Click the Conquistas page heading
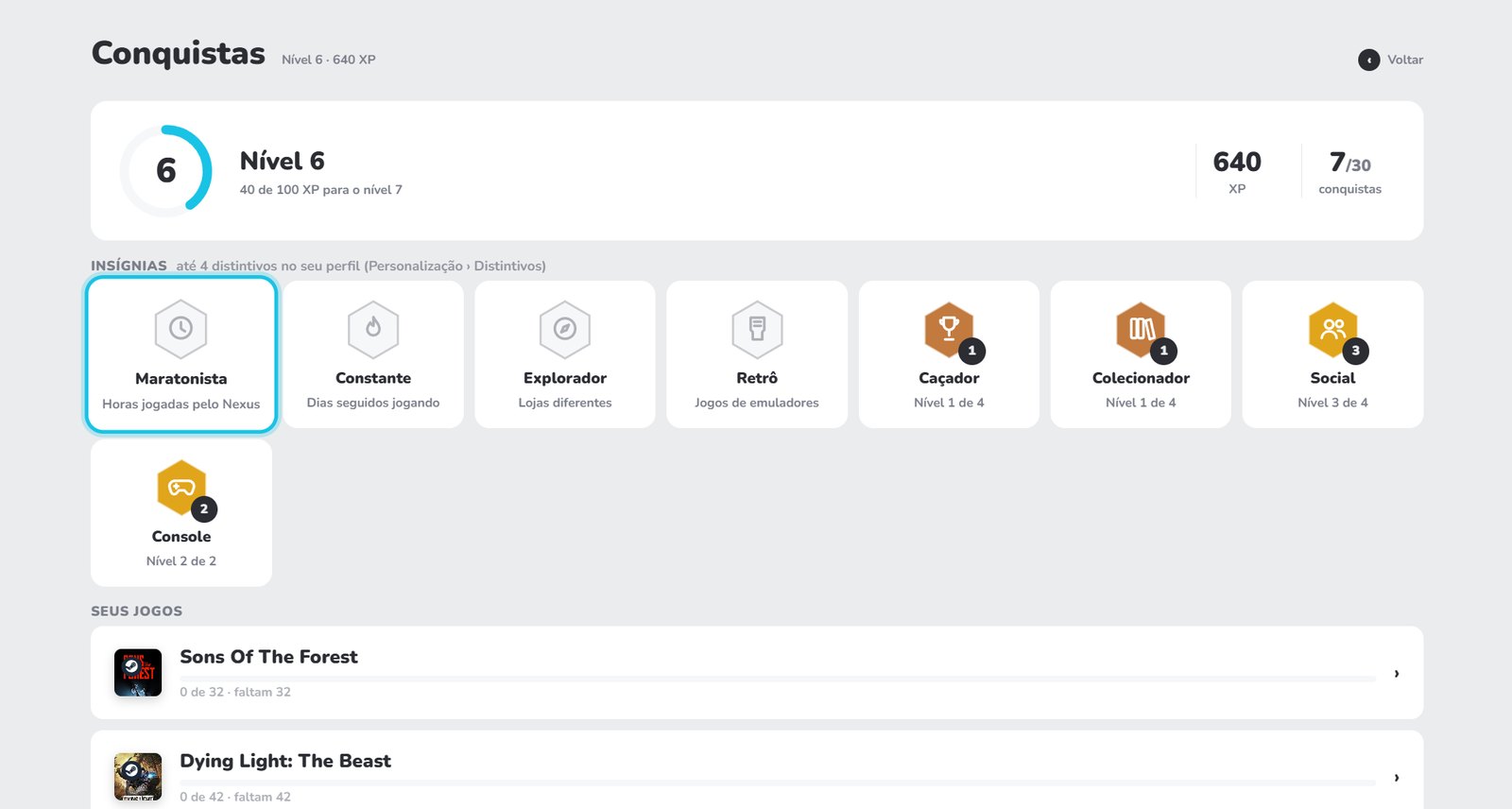 pyautogui.click(x=178, y=54)
